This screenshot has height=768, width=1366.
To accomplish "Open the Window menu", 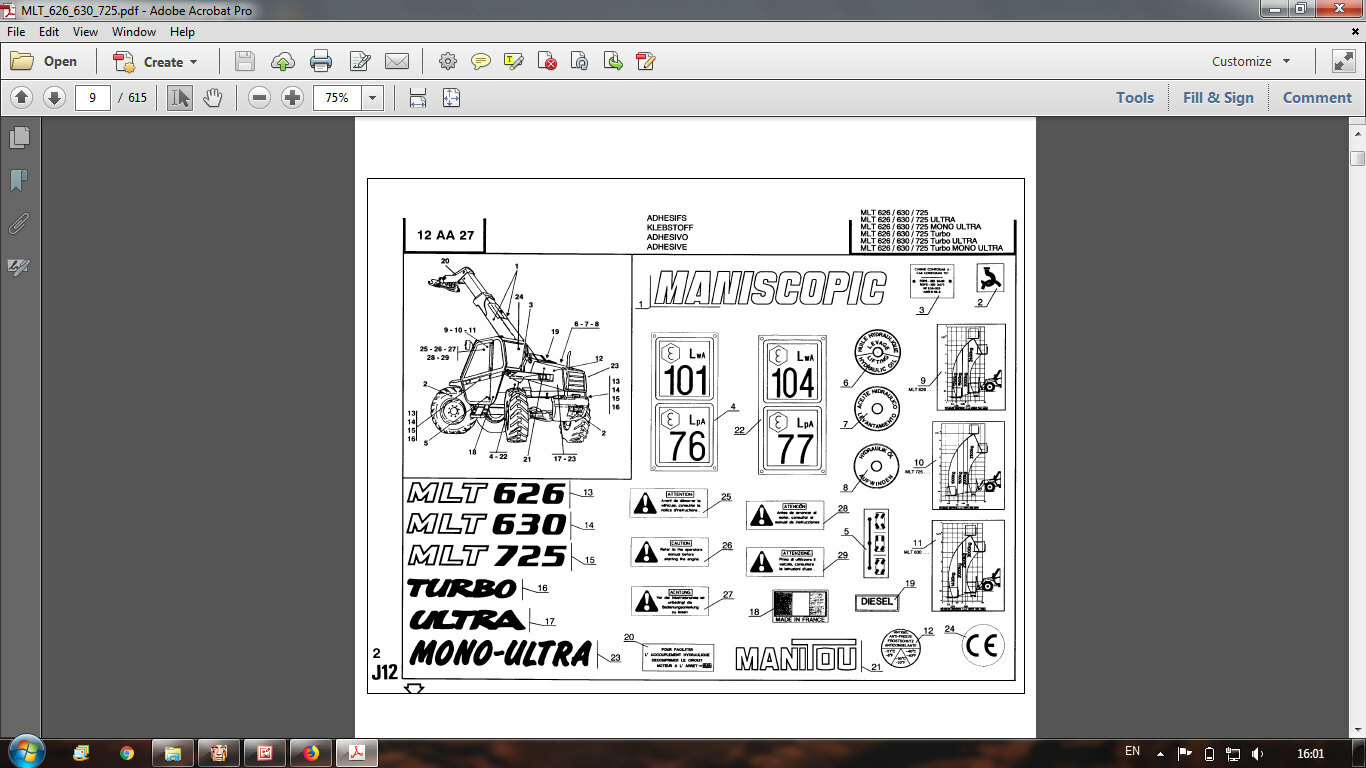I will pyautogui.click(x=134, y=32).
